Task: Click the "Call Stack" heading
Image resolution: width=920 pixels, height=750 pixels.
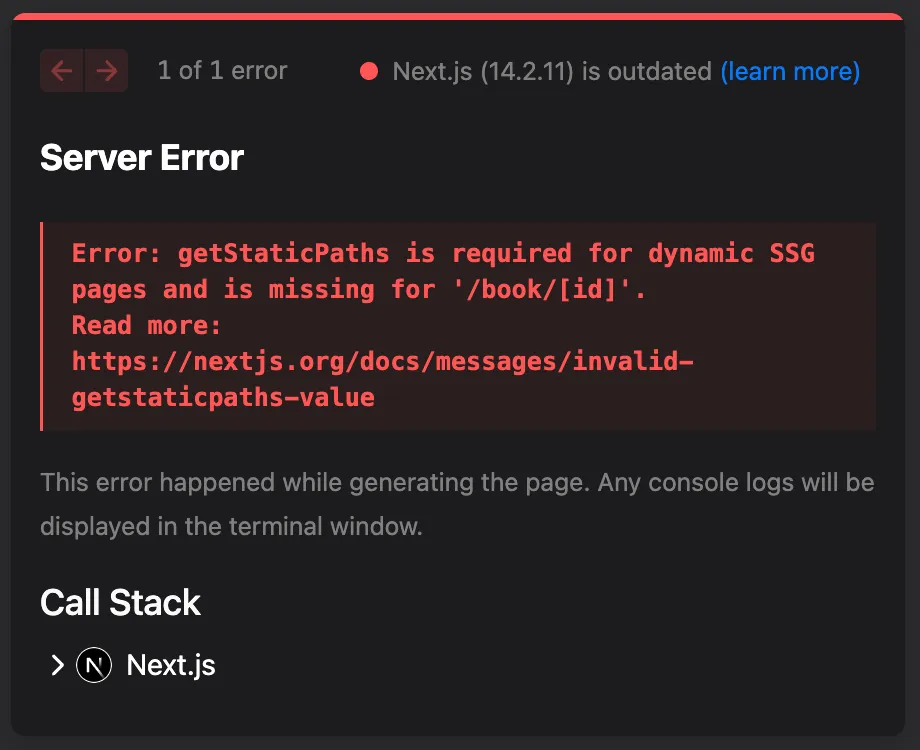Action: (120, 603)
